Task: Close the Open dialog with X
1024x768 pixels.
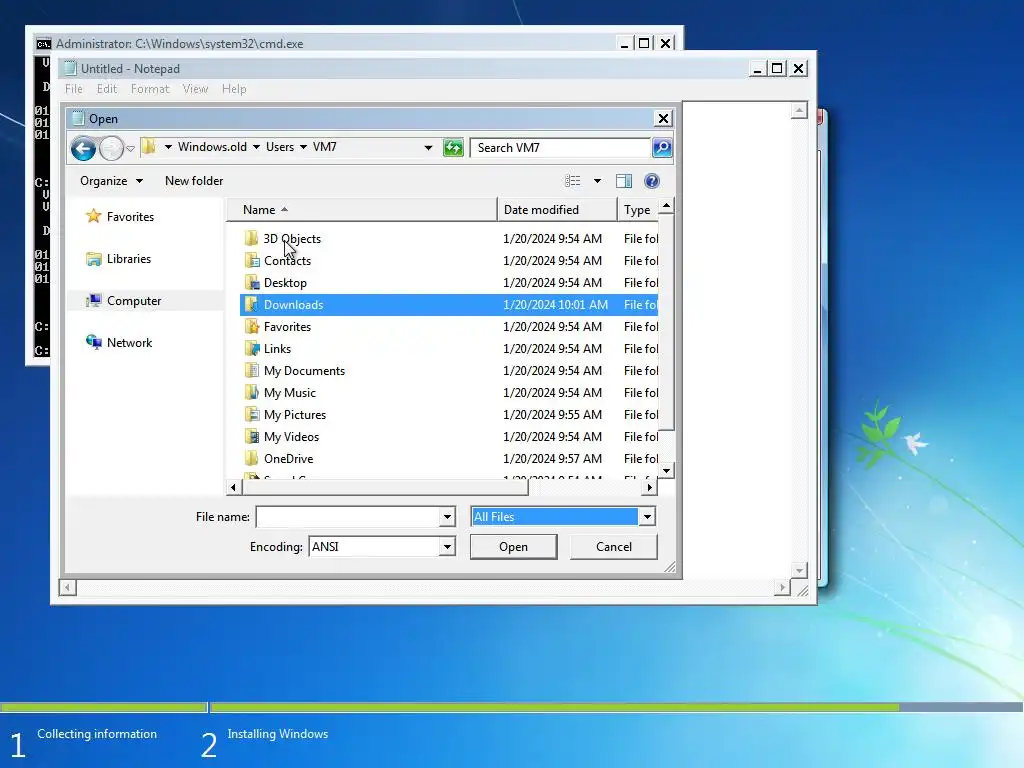Action: tap(663, 118)
